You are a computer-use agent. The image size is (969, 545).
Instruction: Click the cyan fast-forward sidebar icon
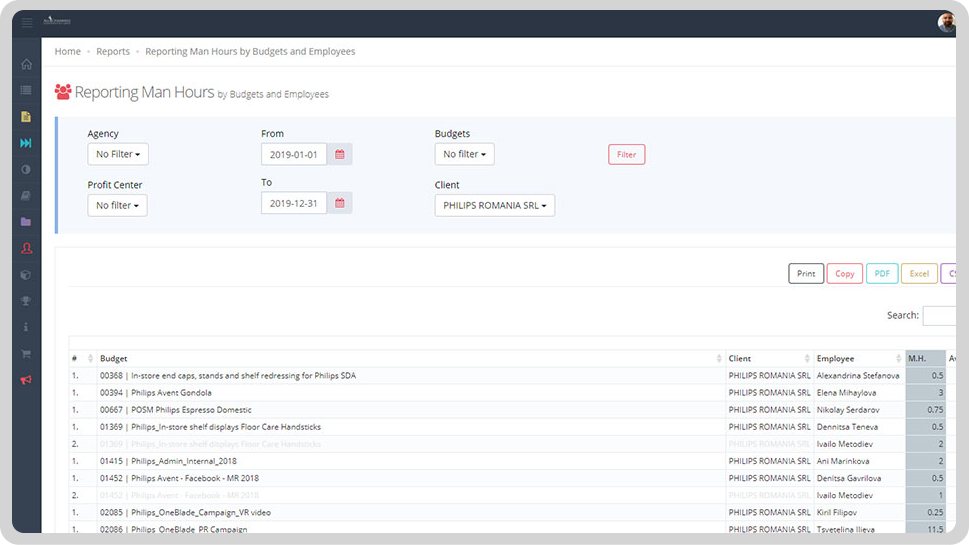pyautogui.click(x=26, y=143)
